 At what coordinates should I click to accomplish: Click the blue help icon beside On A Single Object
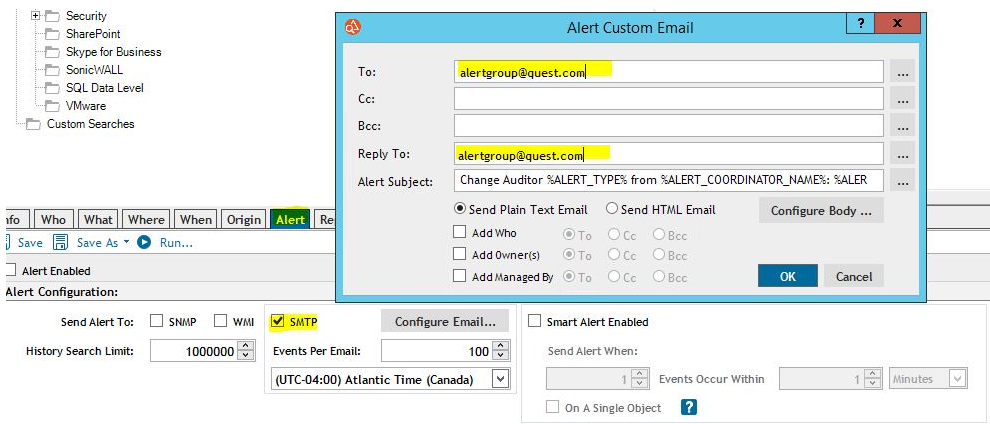click(689, 407)
